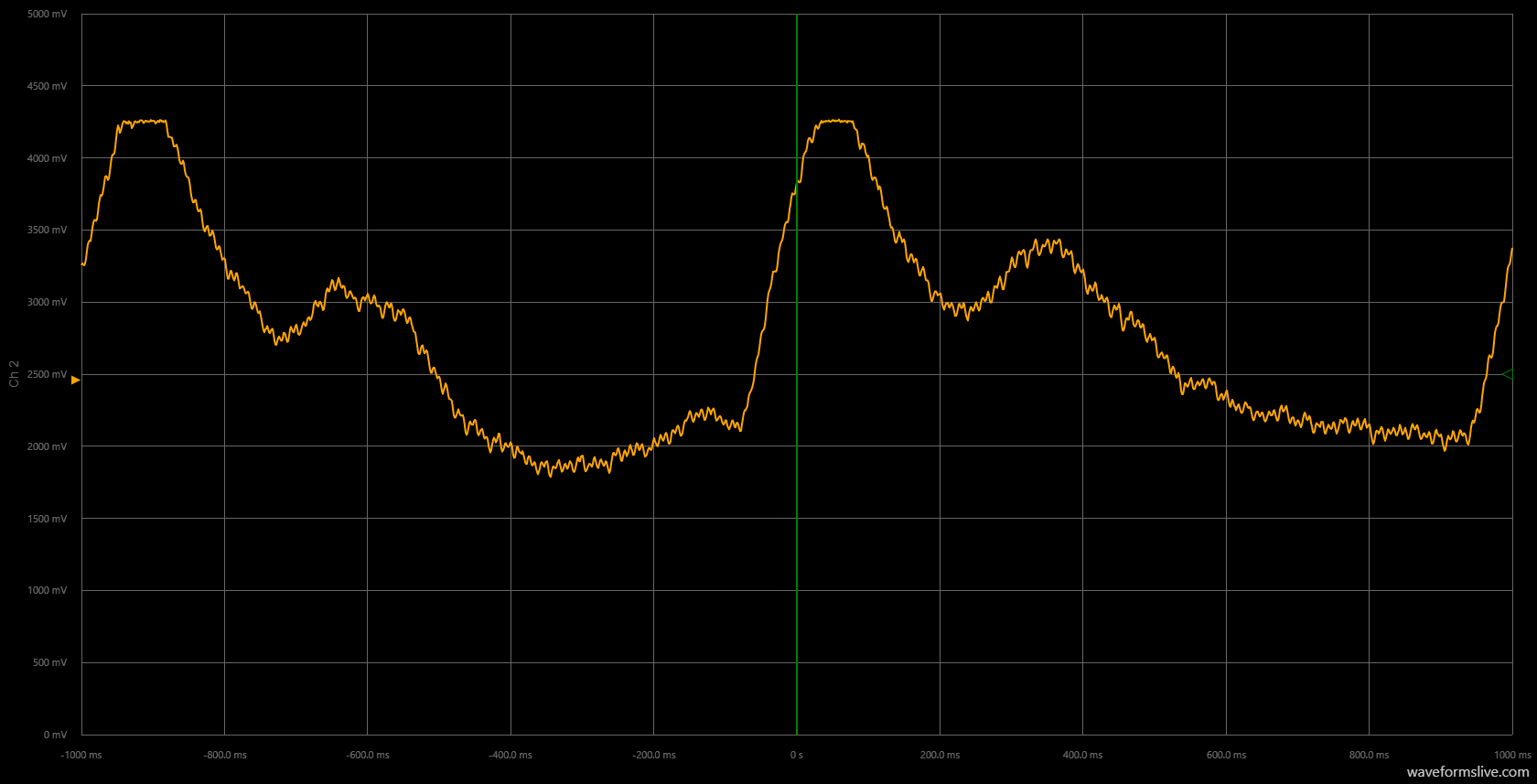This screenshot has height=784, width=1537.
Task: Click the 0 s time axis label
Action: pyautogui.click(x=797, y=755)
